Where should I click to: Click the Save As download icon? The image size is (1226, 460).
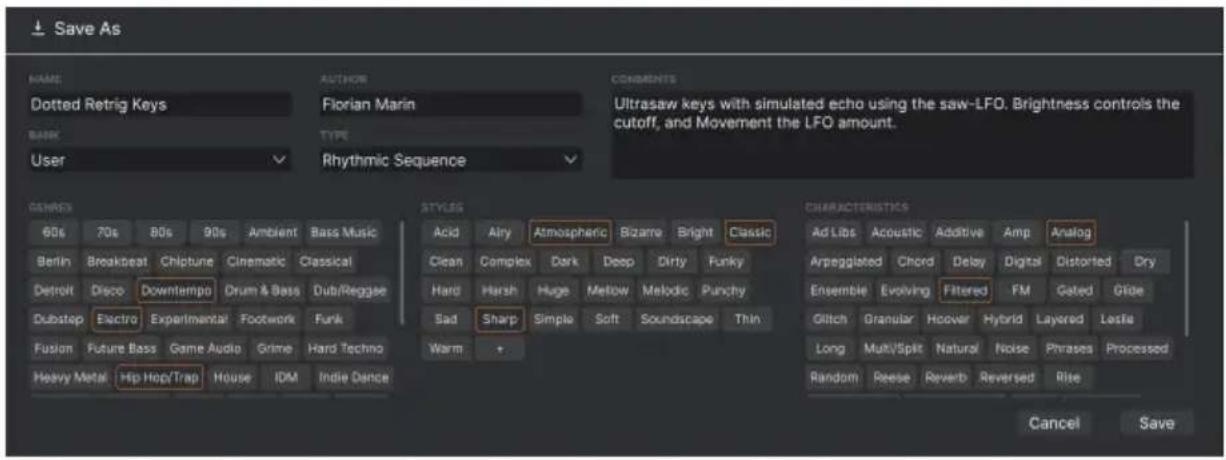tap(36, 29)
